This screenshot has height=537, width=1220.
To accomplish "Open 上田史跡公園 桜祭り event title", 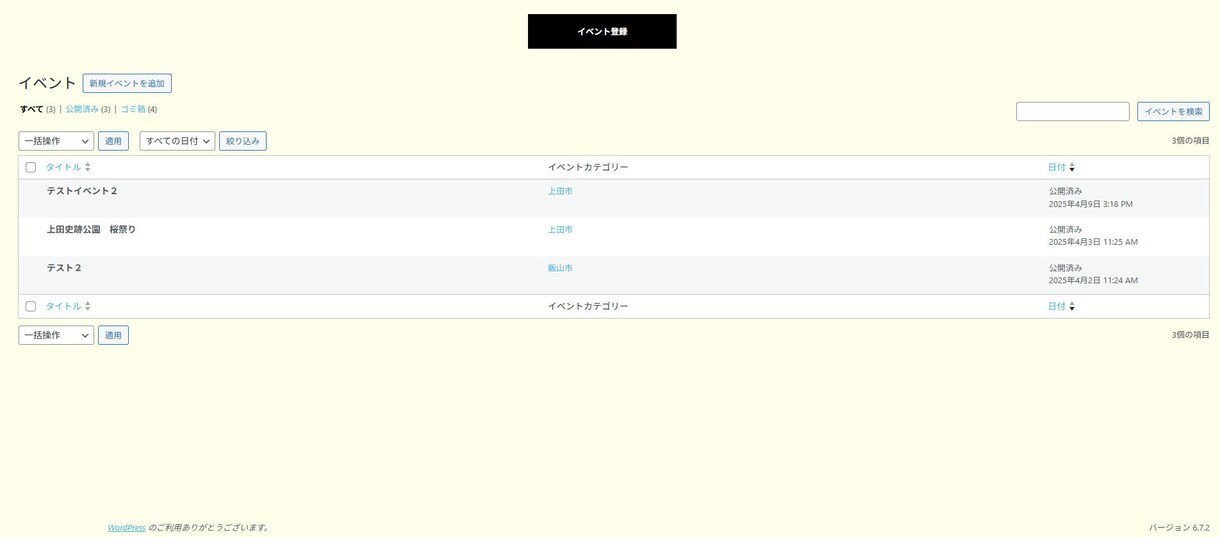I will [x=91, y=229].
